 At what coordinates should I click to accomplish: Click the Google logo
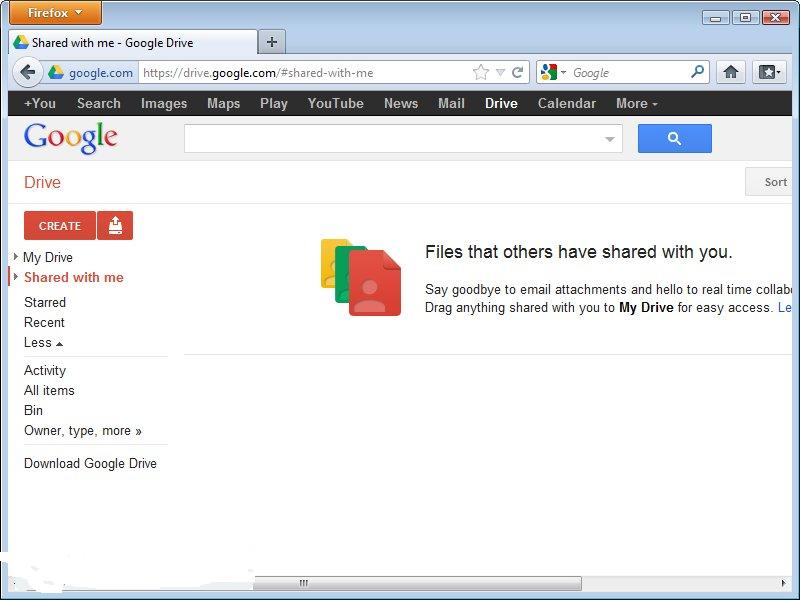[x=70, y=138]
